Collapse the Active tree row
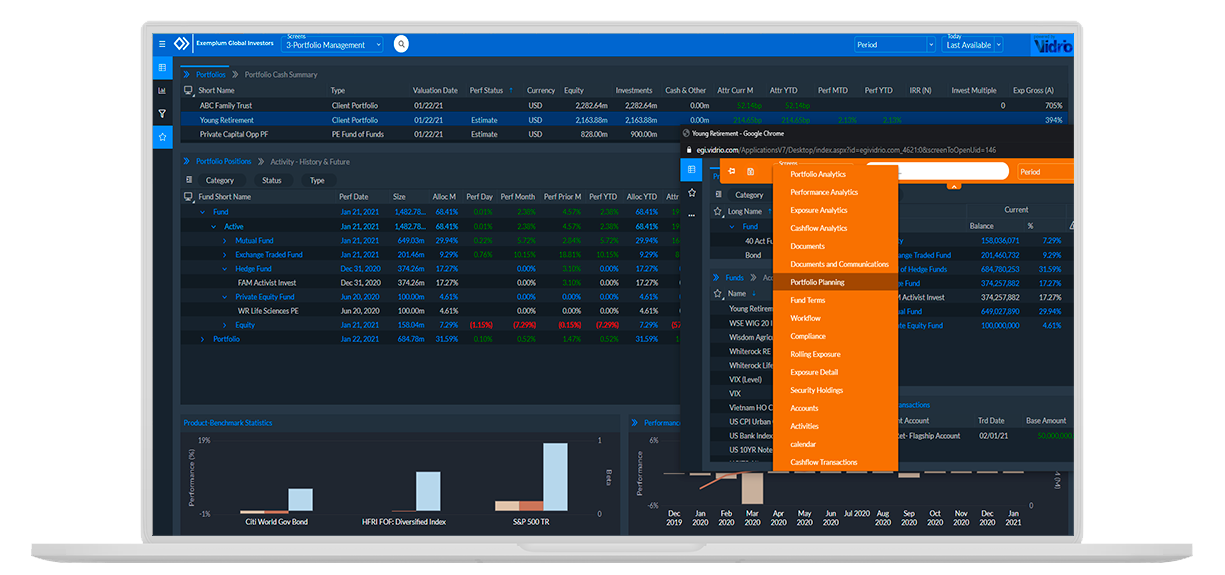This screenshot has width=1225, height=575. tap(213, 226)
